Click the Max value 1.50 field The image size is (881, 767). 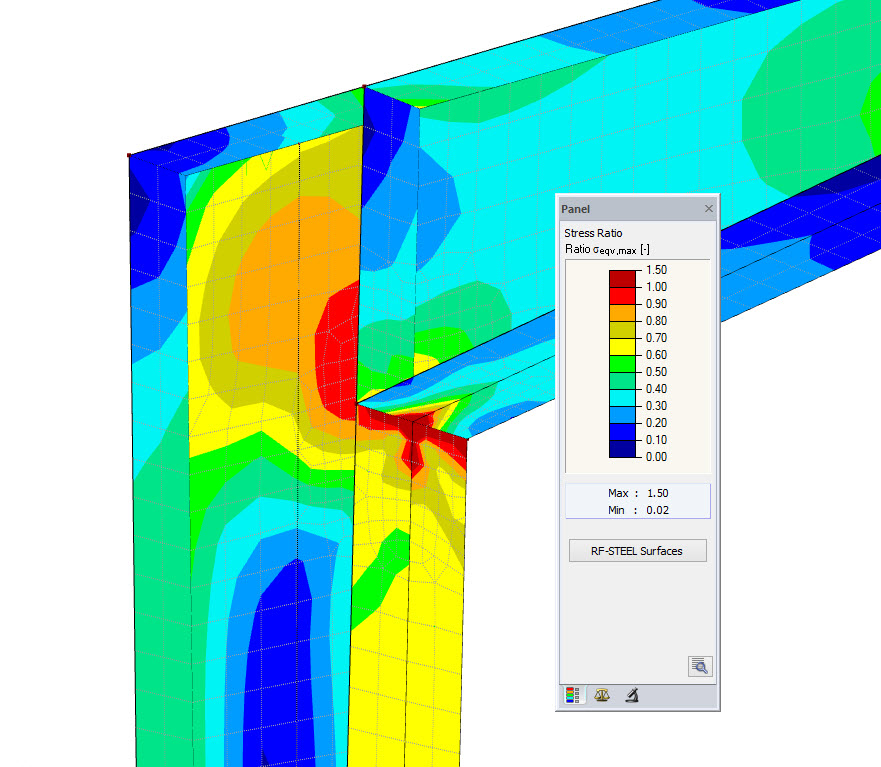637,492
